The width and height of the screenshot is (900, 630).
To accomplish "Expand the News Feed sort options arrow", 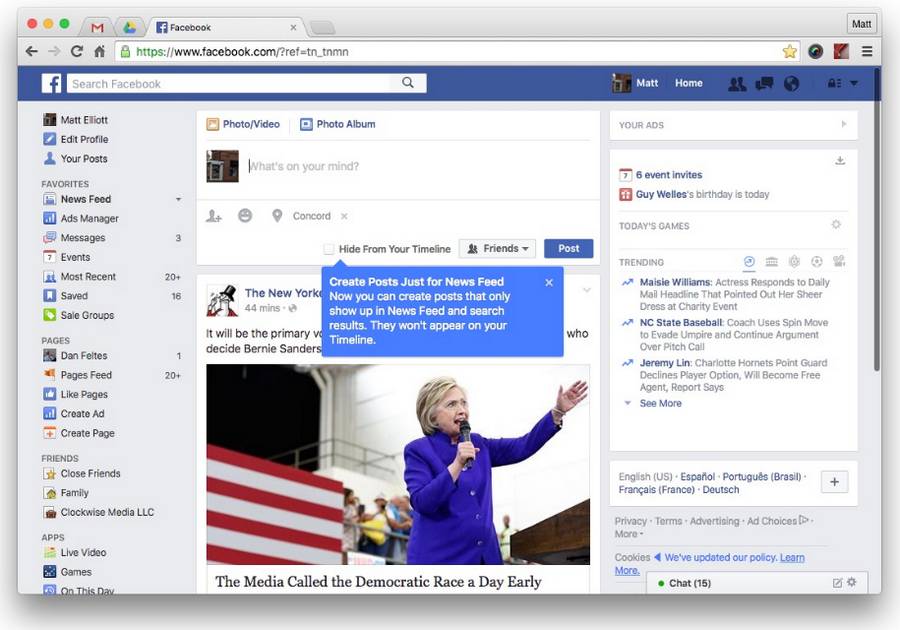I will point(178,198).
